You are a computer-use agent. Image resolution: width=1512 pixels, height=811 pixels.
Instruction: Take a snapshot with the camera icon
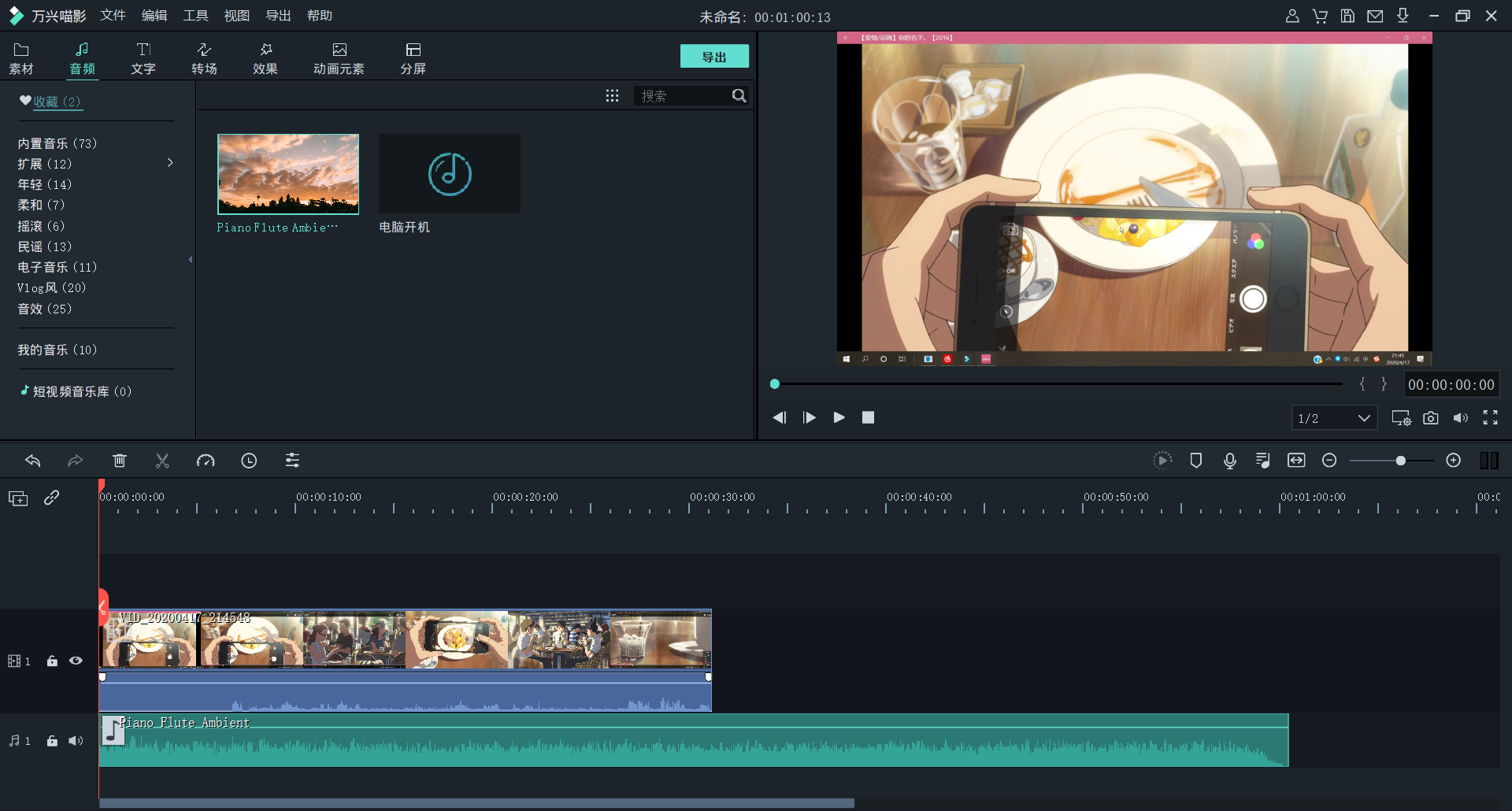point(1431,418)
